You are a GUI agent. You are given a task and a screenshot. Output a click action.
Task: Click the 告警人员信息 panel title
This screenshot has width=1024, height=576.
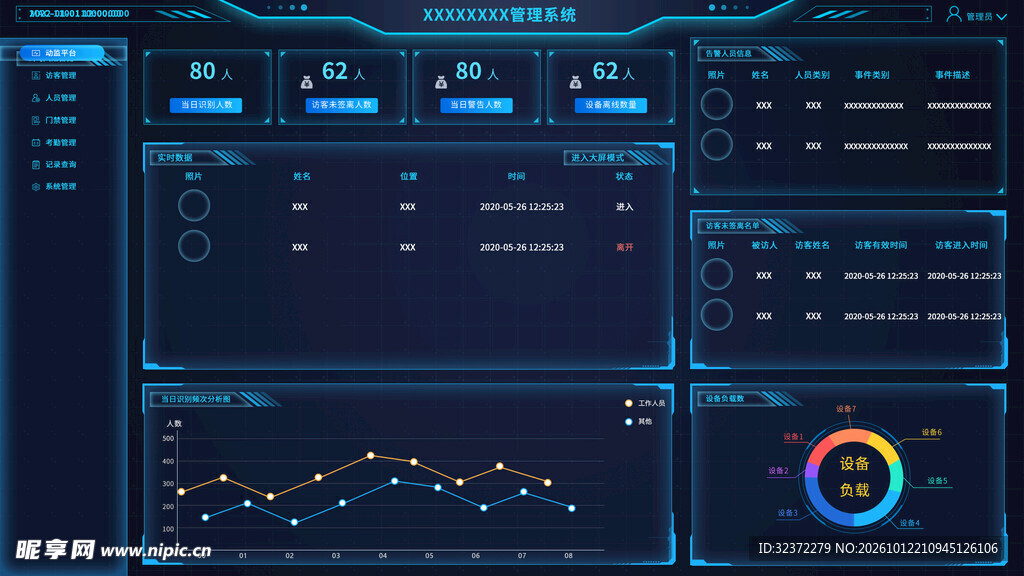[728, 54]
